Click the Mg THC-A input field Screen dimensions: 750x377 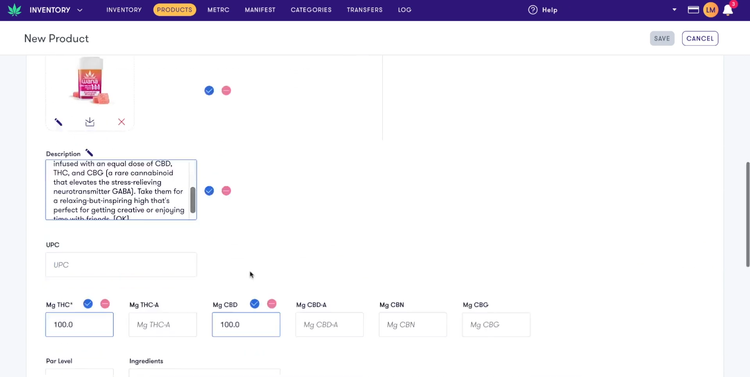163,324
